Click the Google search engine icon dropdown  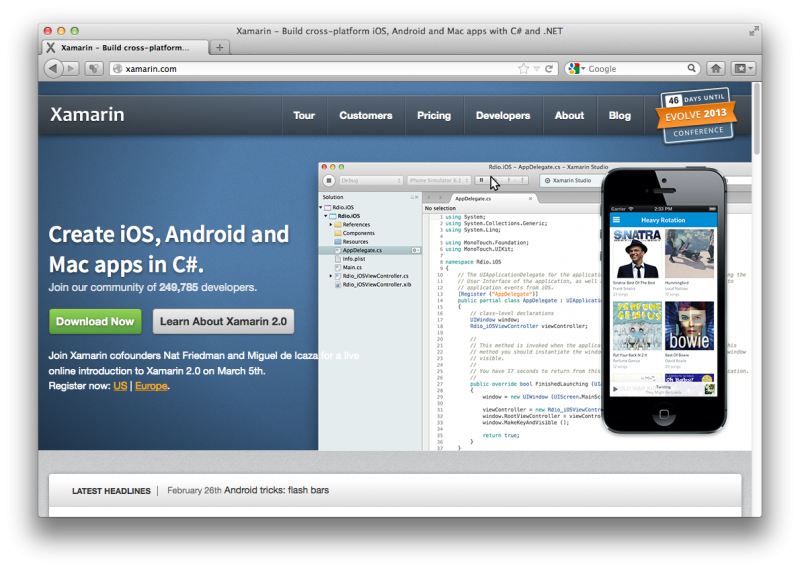[577, 68]
